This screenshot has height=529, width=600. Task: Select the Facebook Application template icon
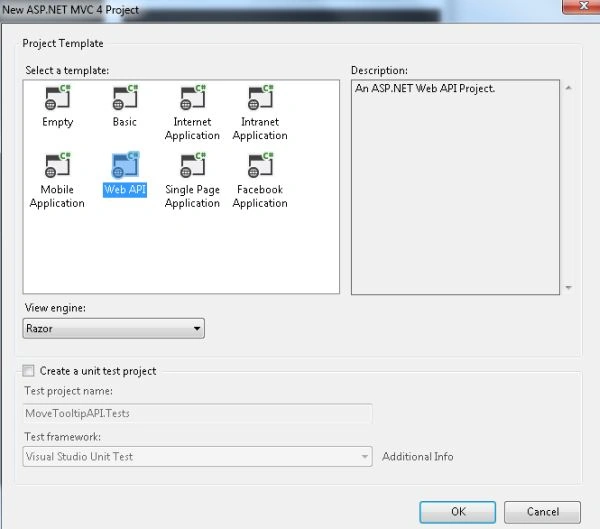(261, 165)
